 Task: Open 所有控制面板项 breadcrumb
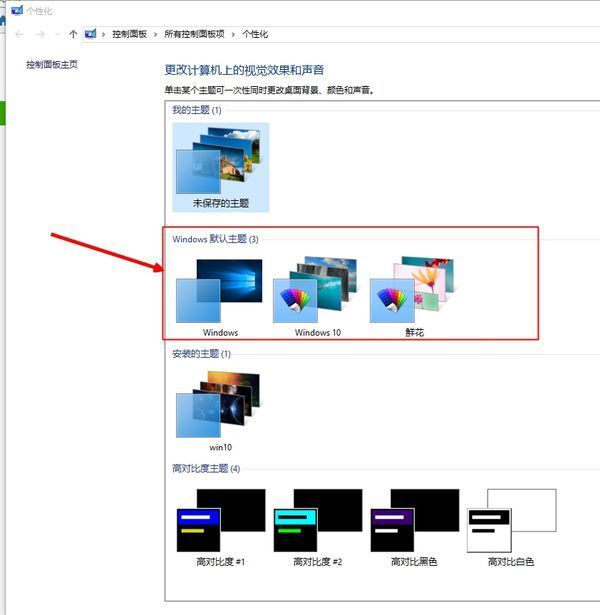pos(195,34)
